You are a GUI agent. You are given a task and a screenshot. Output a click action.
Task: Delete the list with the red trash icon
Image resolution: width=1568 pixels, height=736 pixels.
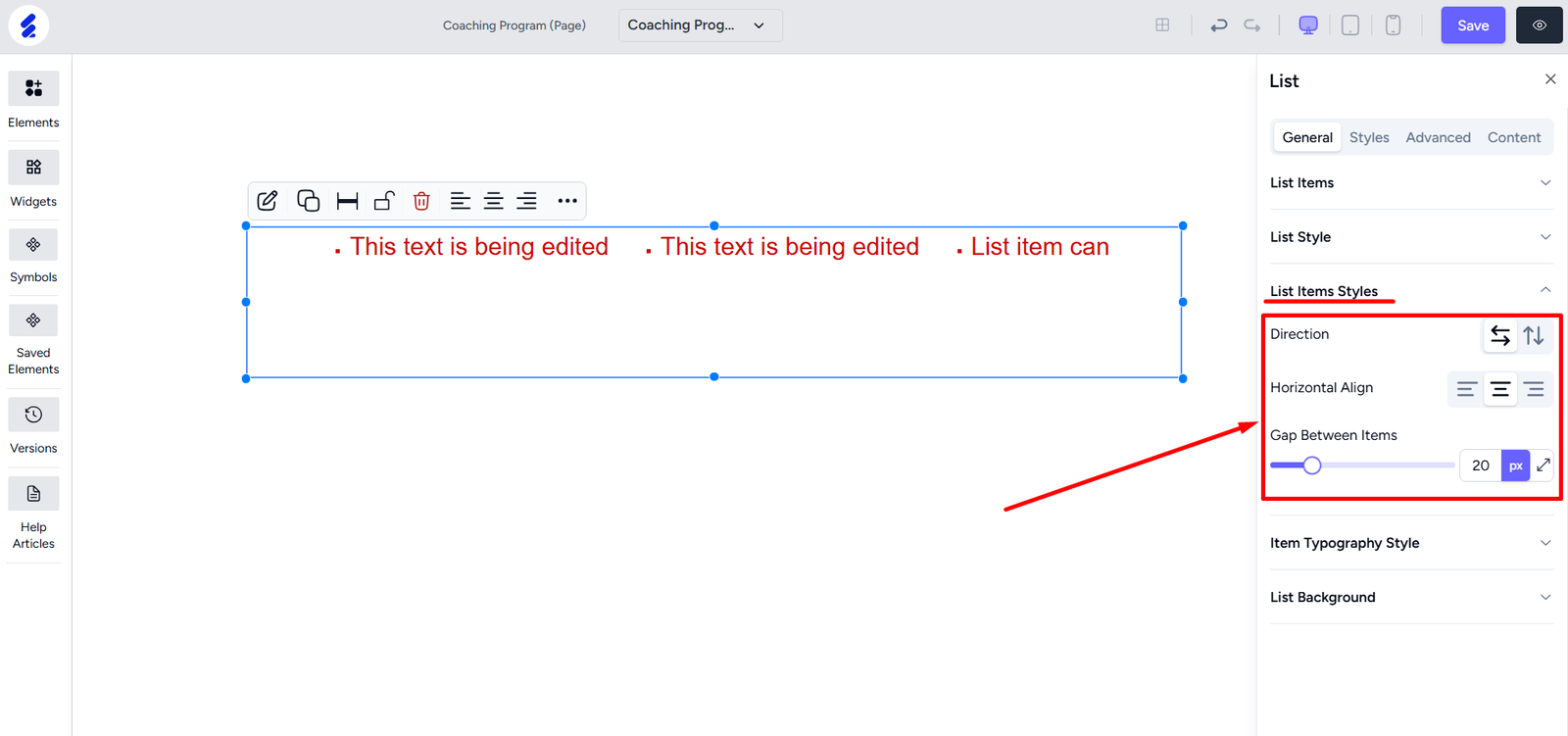(421, 201)
